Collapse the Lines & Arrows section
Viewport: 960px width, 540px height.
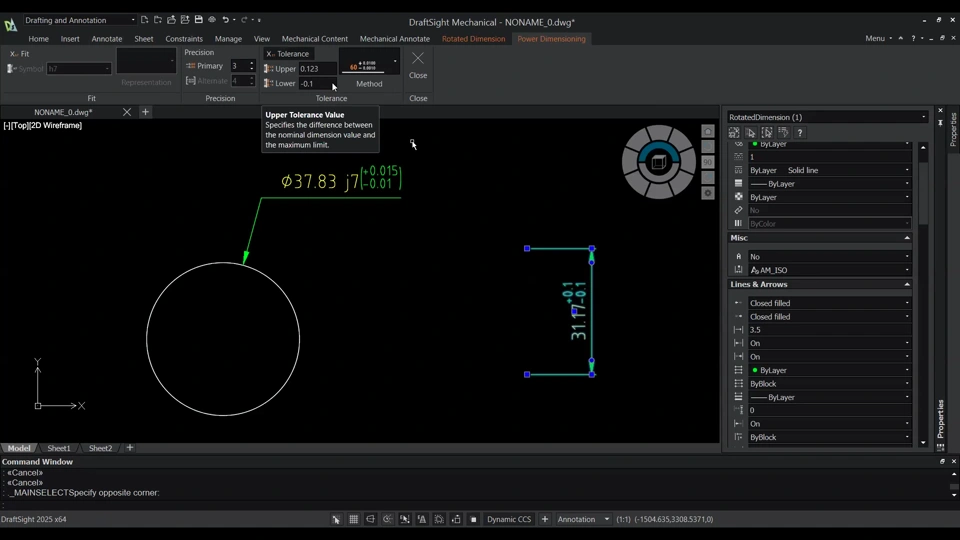coord(907,284)
